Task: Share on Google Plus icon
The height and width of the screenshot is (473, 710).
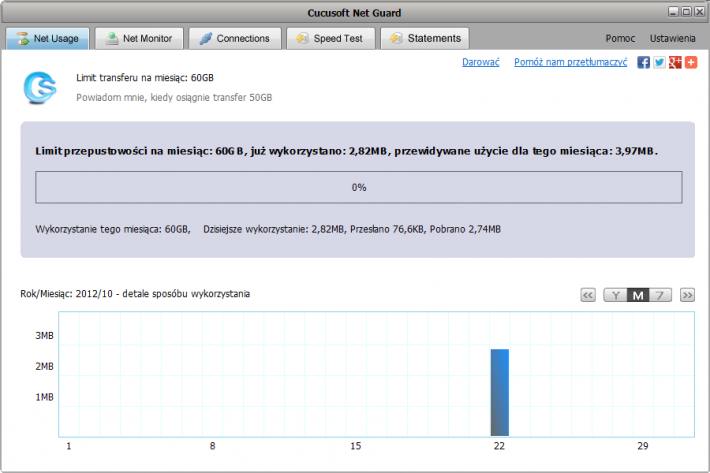Action: [x=675, y=62]
